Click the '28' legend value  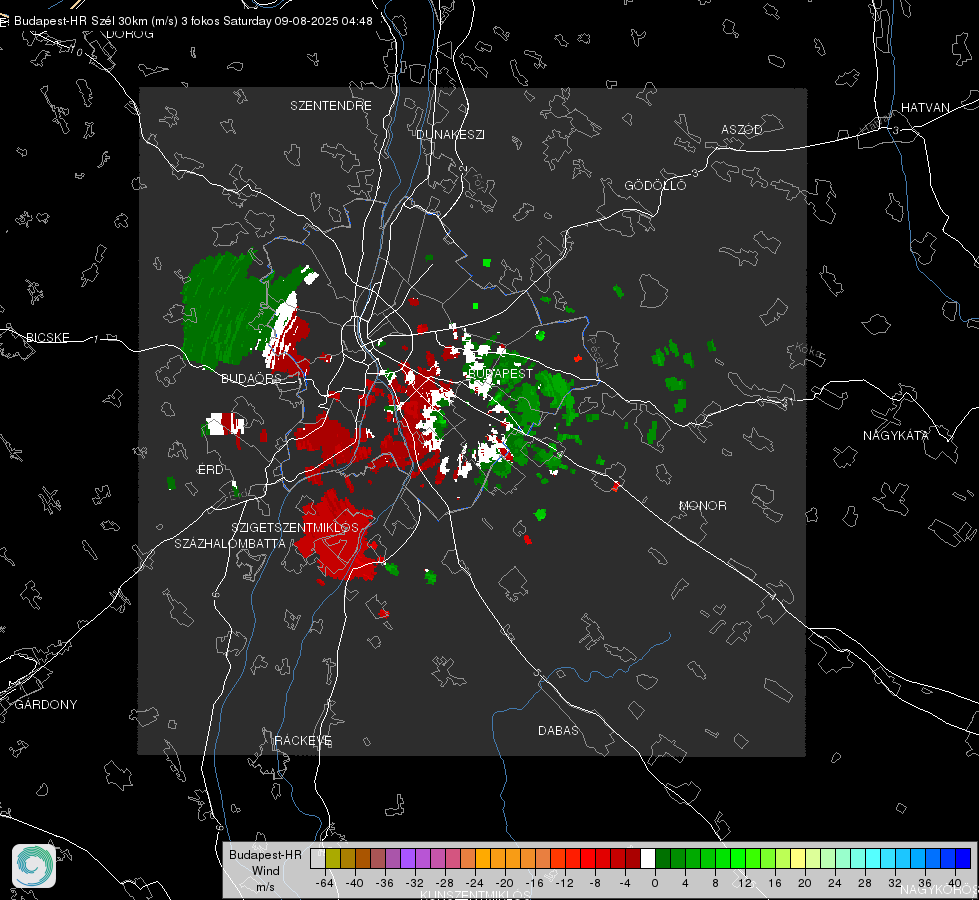click(865, 883)
